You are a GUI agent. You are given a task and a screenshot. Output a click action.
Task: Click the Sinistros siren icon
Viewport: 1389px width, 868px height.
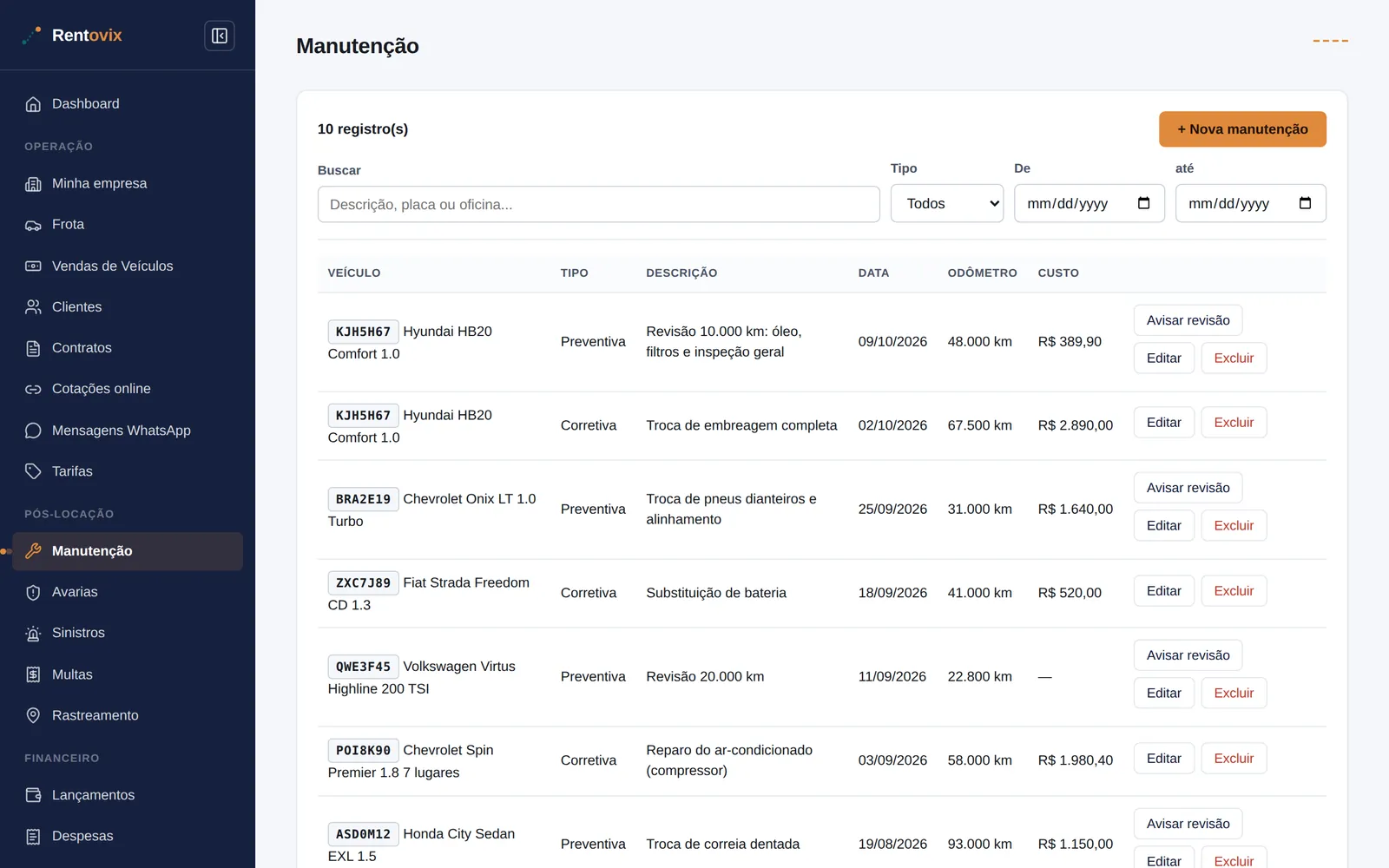coord(33,633)
